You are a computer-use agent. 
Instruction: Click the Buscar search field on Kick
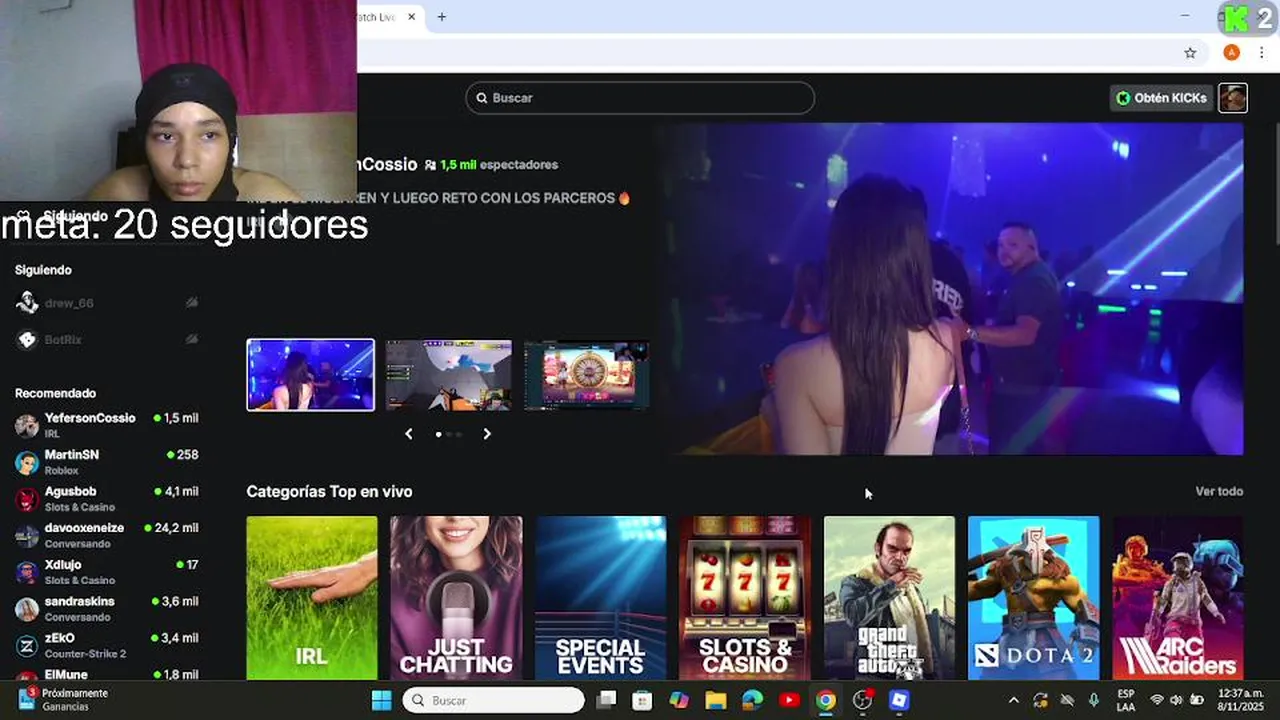(x=640, y=98)
